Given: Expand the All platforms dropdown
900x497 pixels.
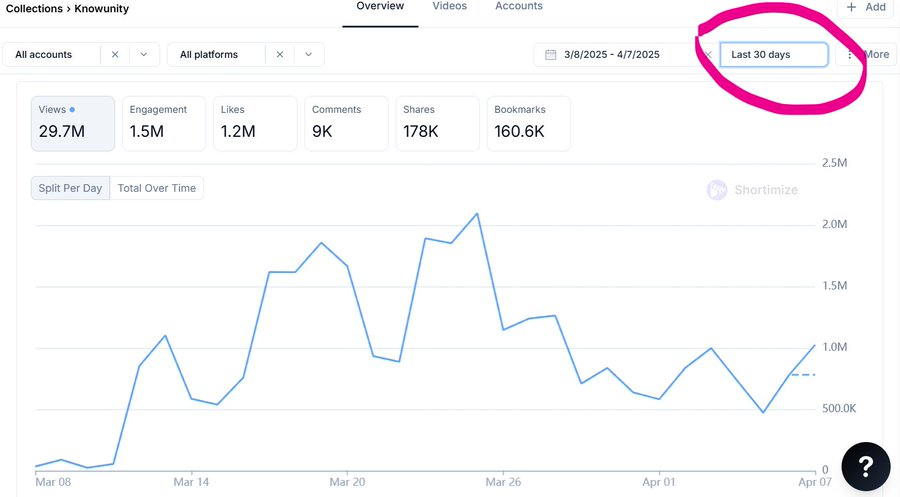Looking at the screenshot, I should coord(308,55).
